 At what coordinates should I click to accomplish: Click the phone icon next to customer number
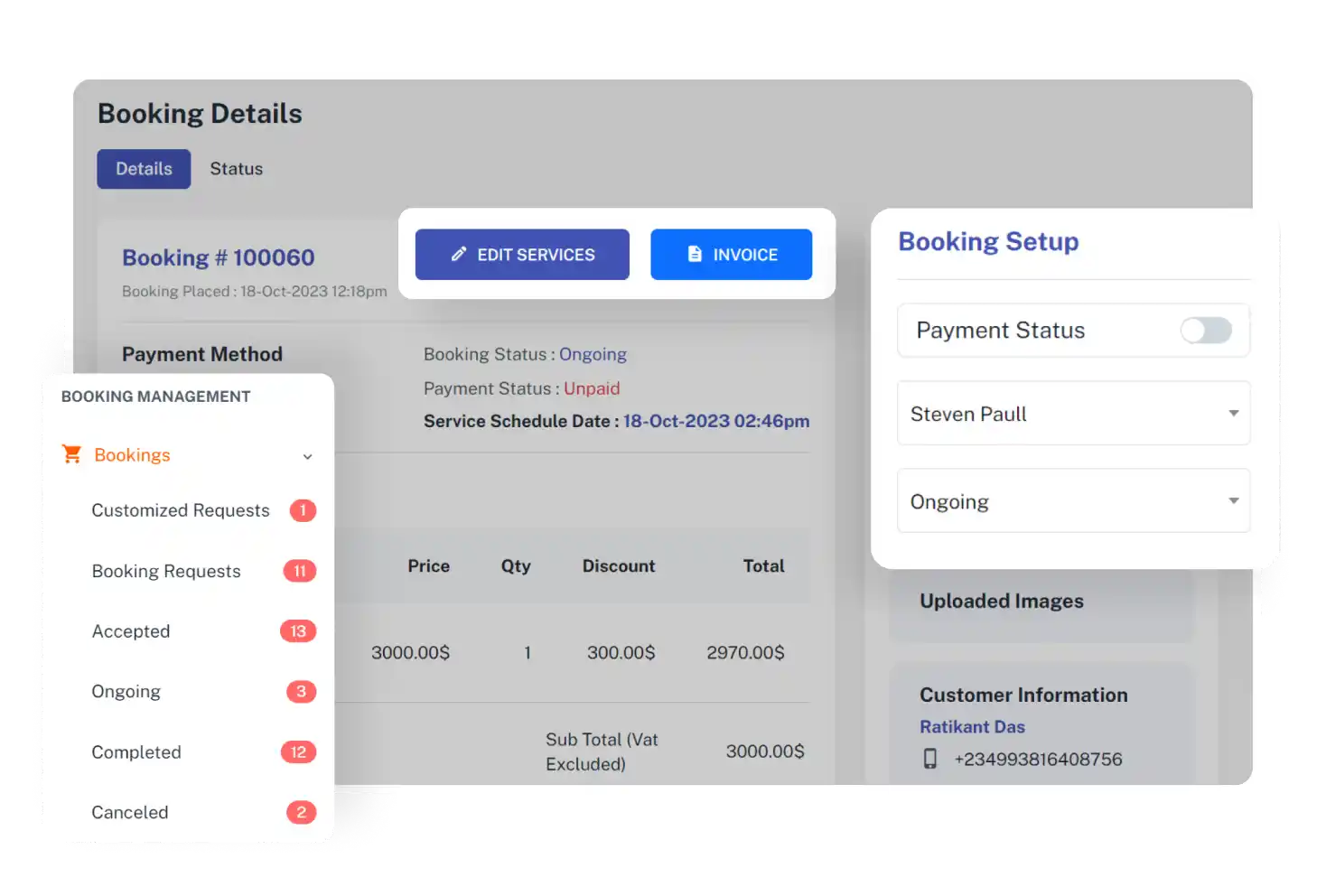[x=930, y=759]
